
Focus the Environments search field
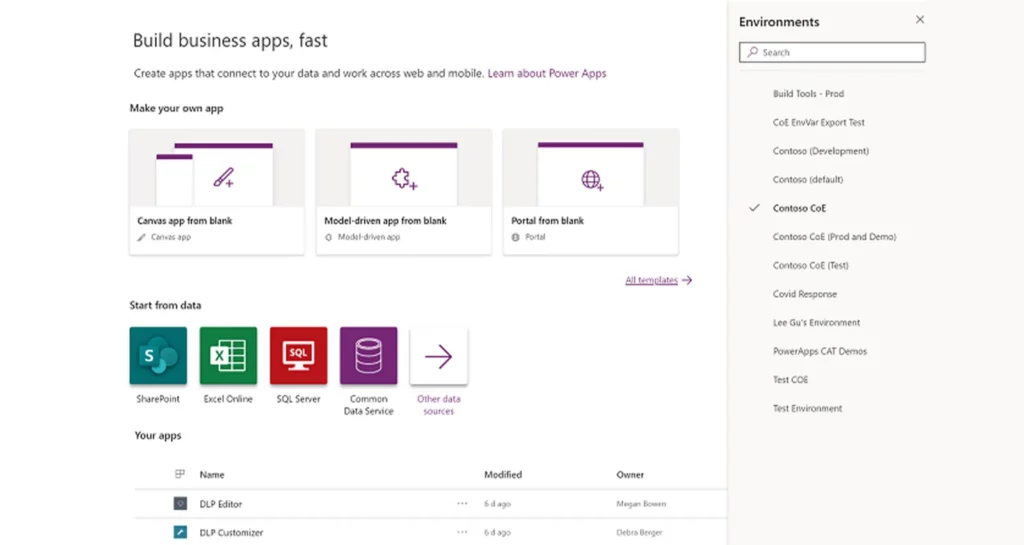pos(832,52)
